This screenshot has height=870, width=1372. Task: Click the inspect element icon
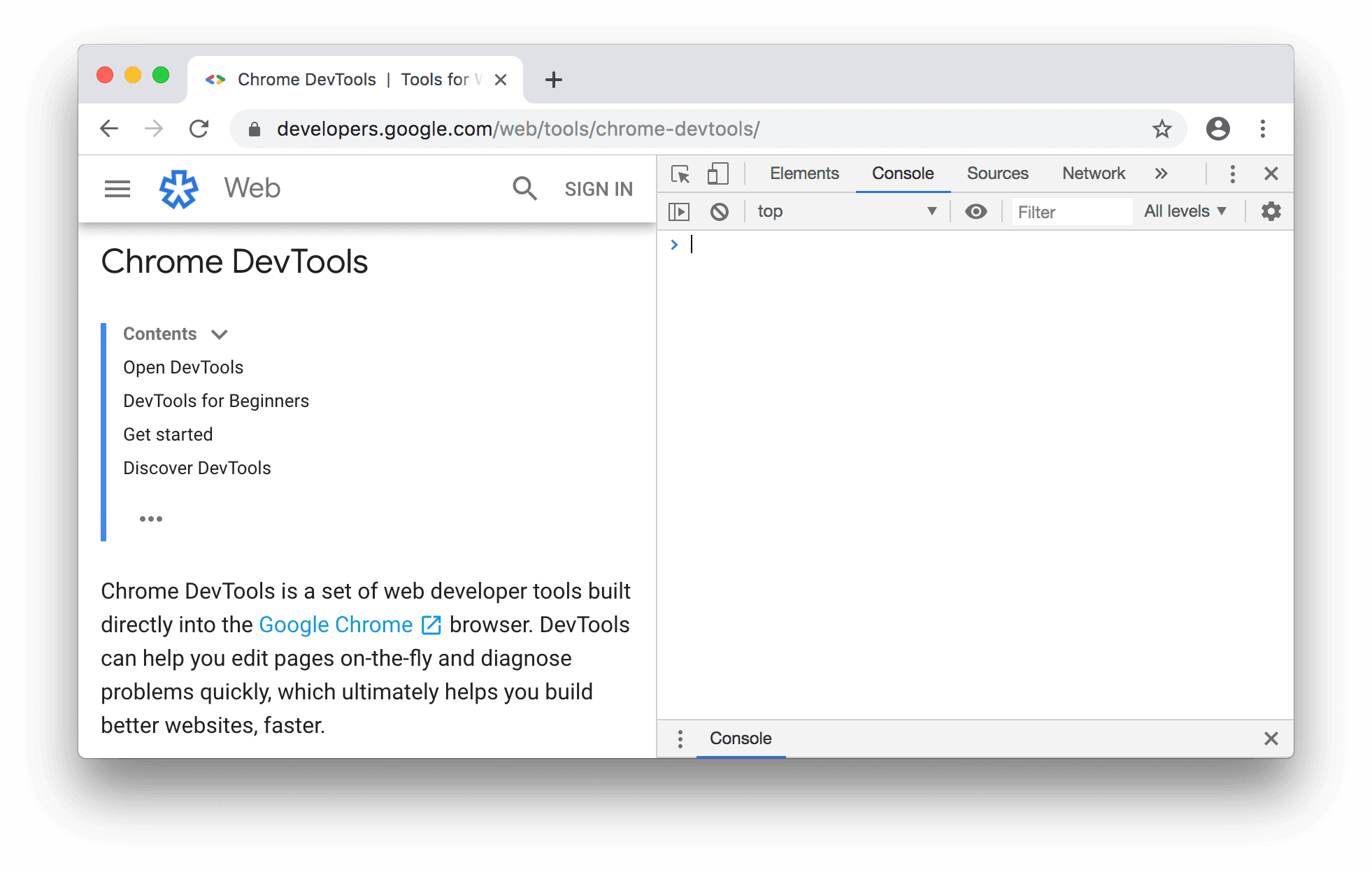[x=679, y=173]
